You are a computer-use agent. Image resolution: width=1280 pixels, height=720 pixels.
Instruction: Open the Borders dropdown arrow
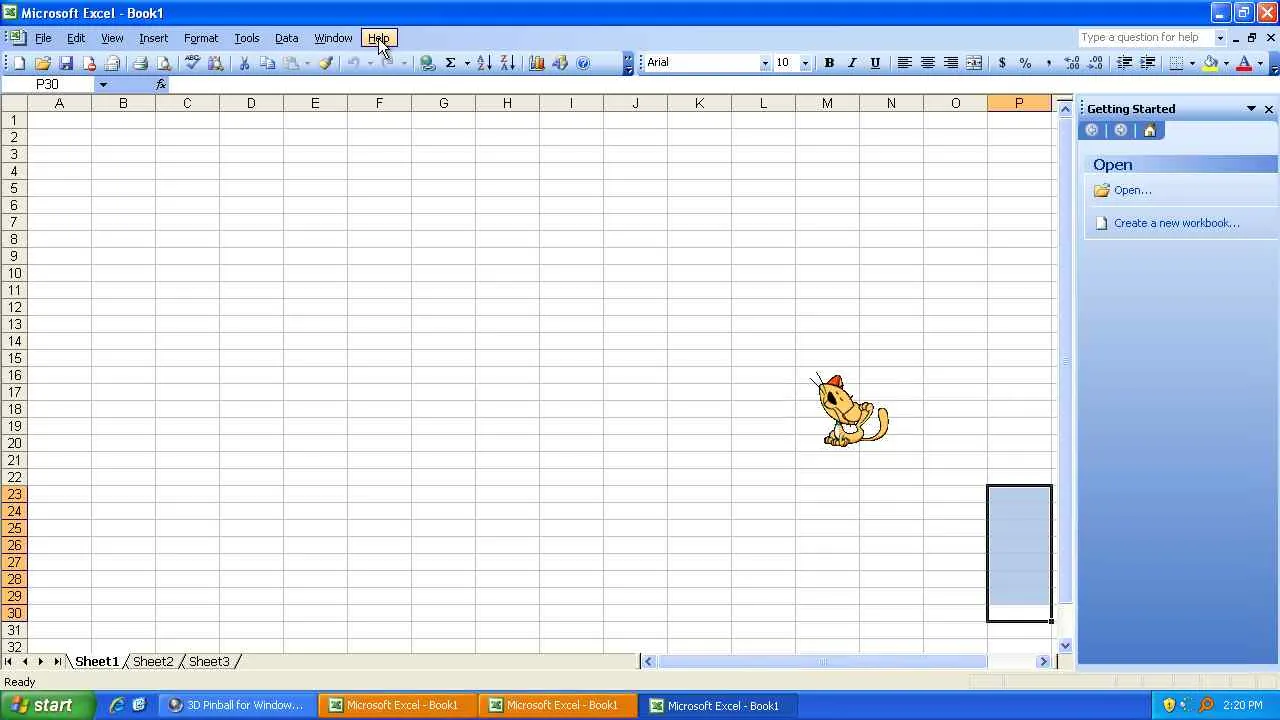1192,63
